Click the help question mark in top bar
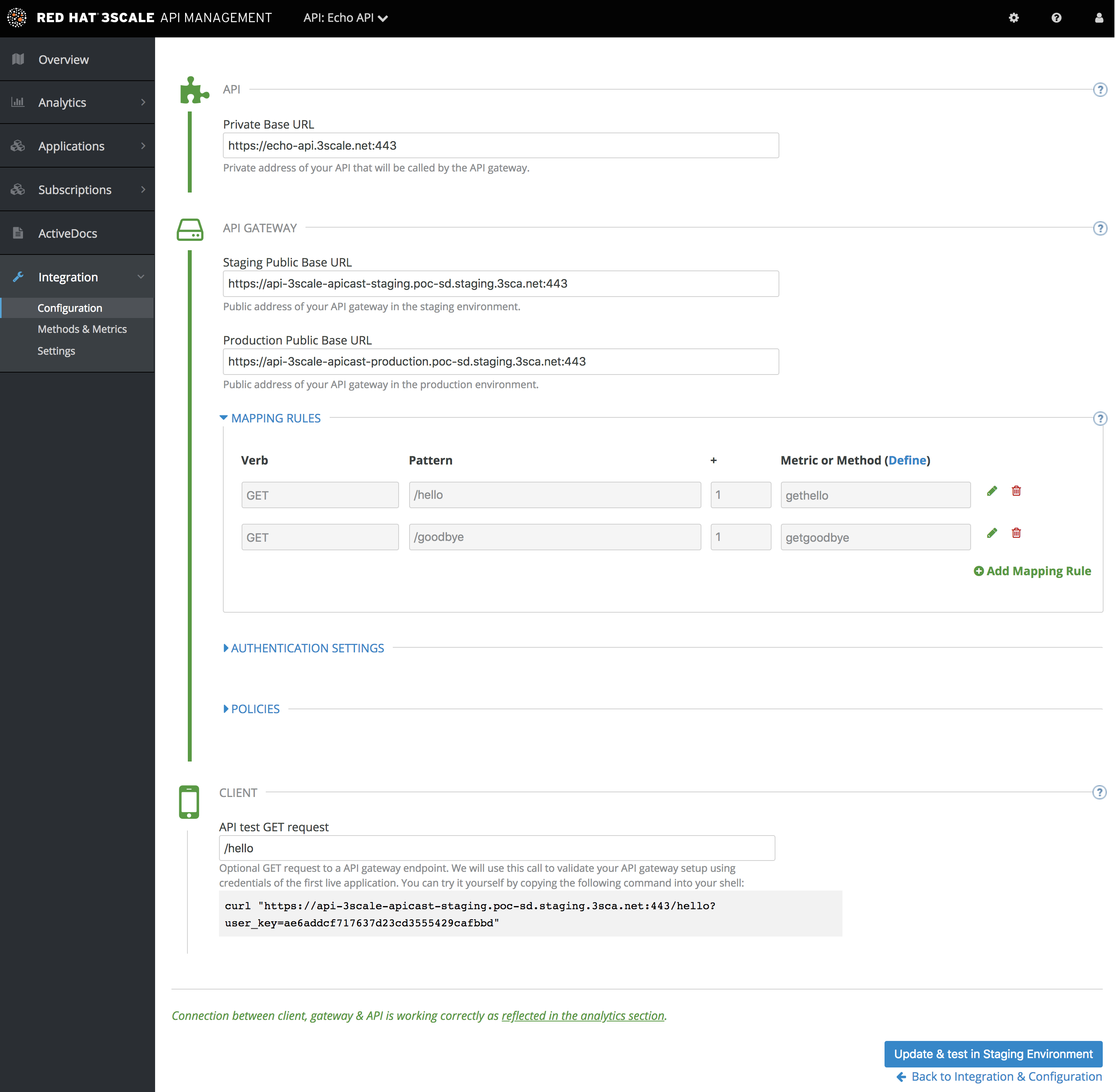 point(1056,18)
